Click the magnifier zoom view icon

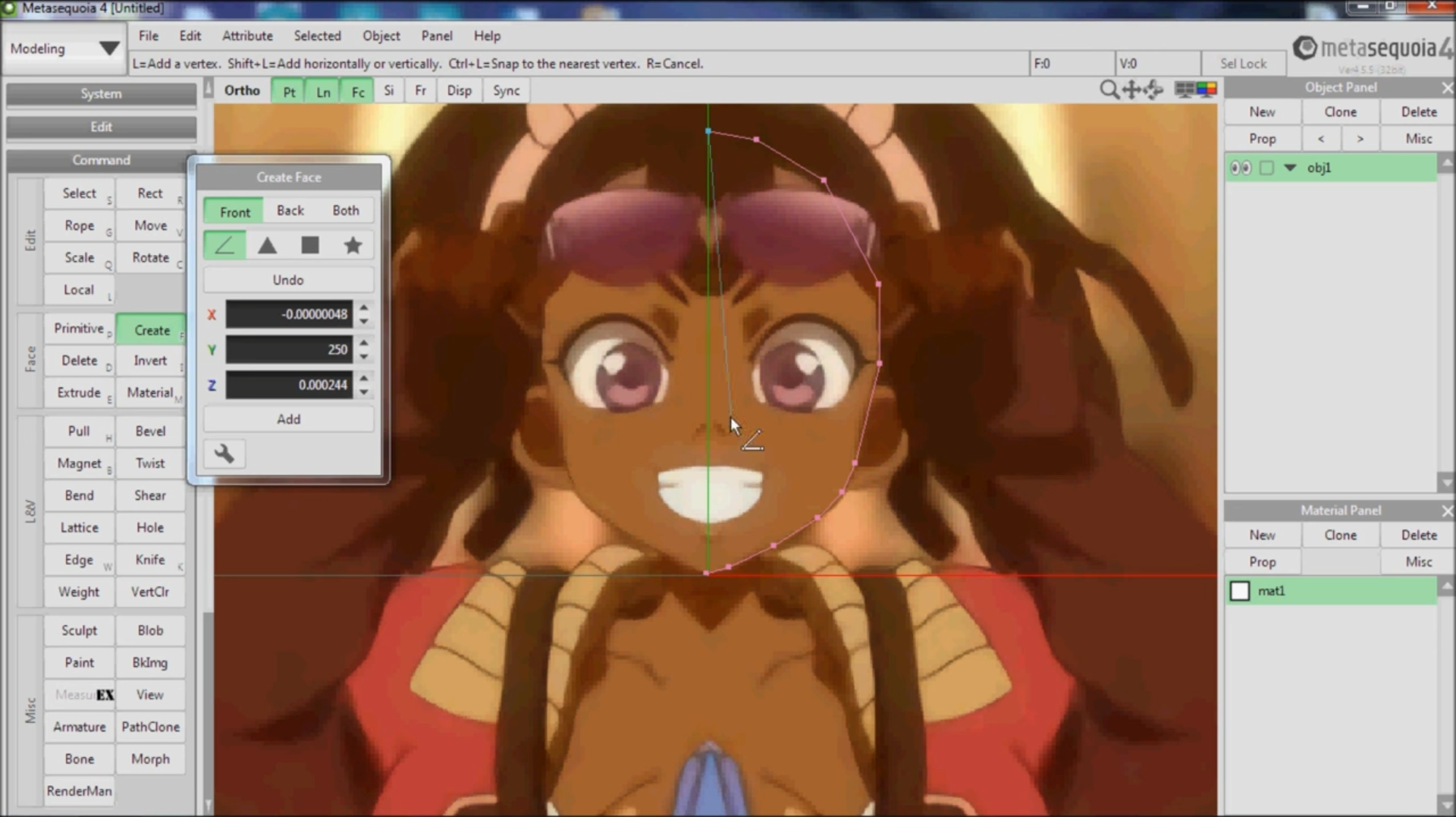coord(1109,90)
